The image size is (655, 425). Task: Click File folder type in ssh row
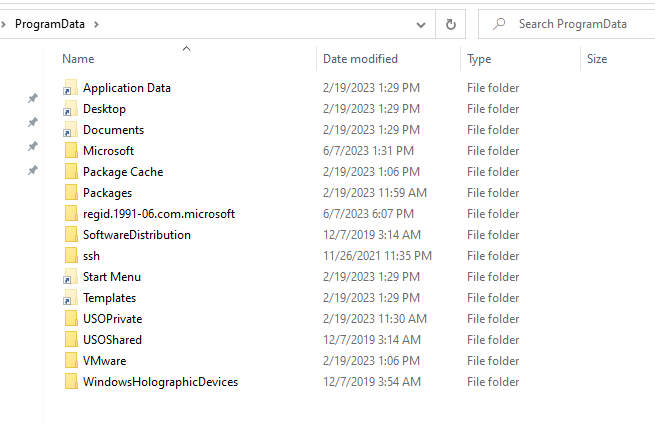tap(493, 256)
